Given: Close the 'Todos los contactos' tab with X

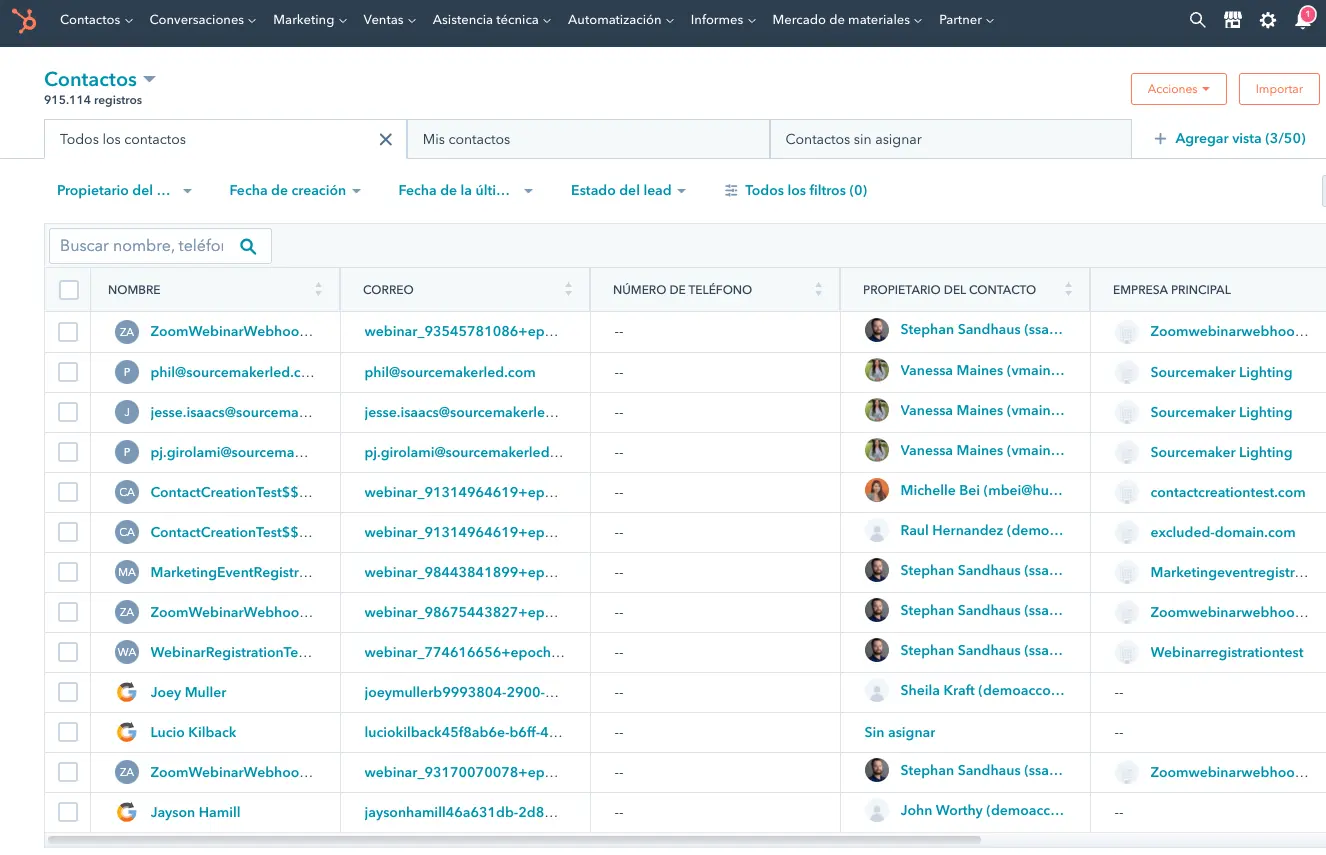Looking at the screenshot, I should (385, 140).
